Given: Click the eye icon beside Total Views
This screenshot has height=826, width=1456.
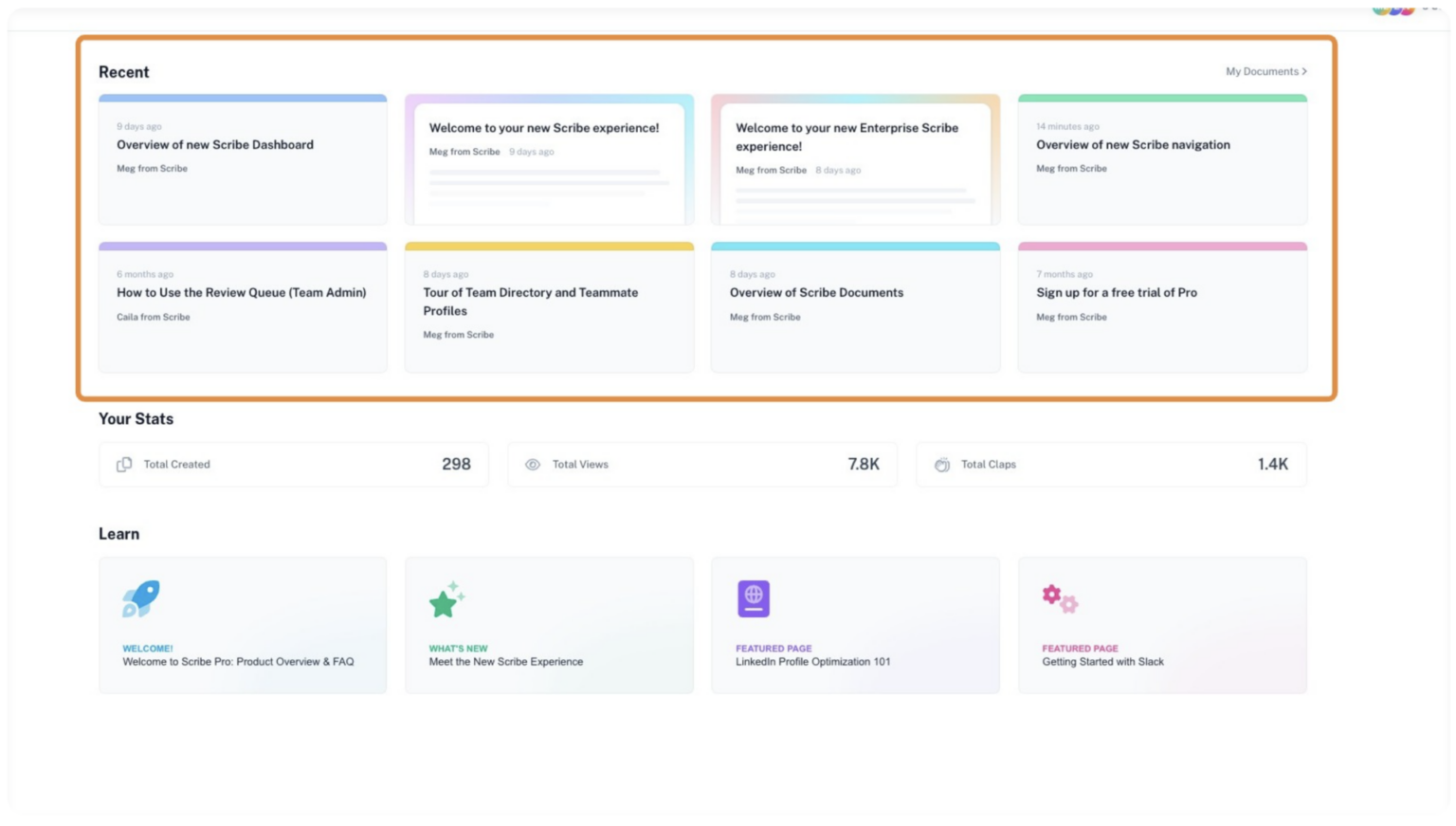Looking at the screenshot, I should click(x=532, y=464).
